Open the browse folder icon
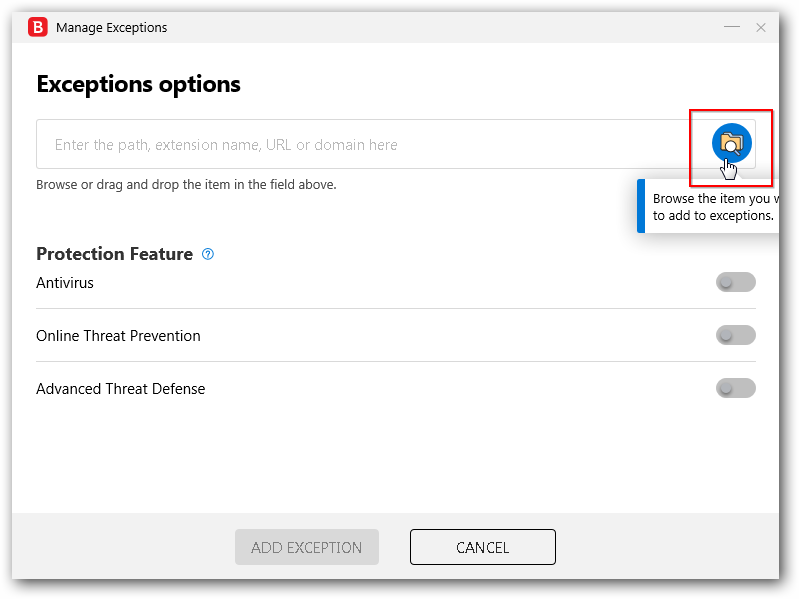799x599 pixels. click(x=731, y=144)
